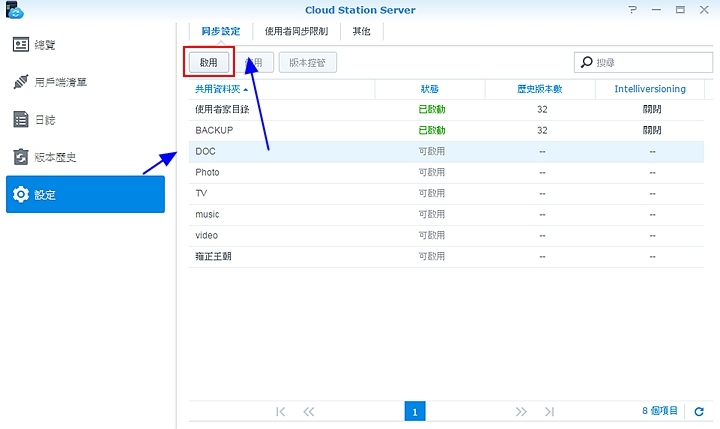The image size is (720, 429).
Task: Switch to the 其他 tab
Action: click(x=361, y=31)
